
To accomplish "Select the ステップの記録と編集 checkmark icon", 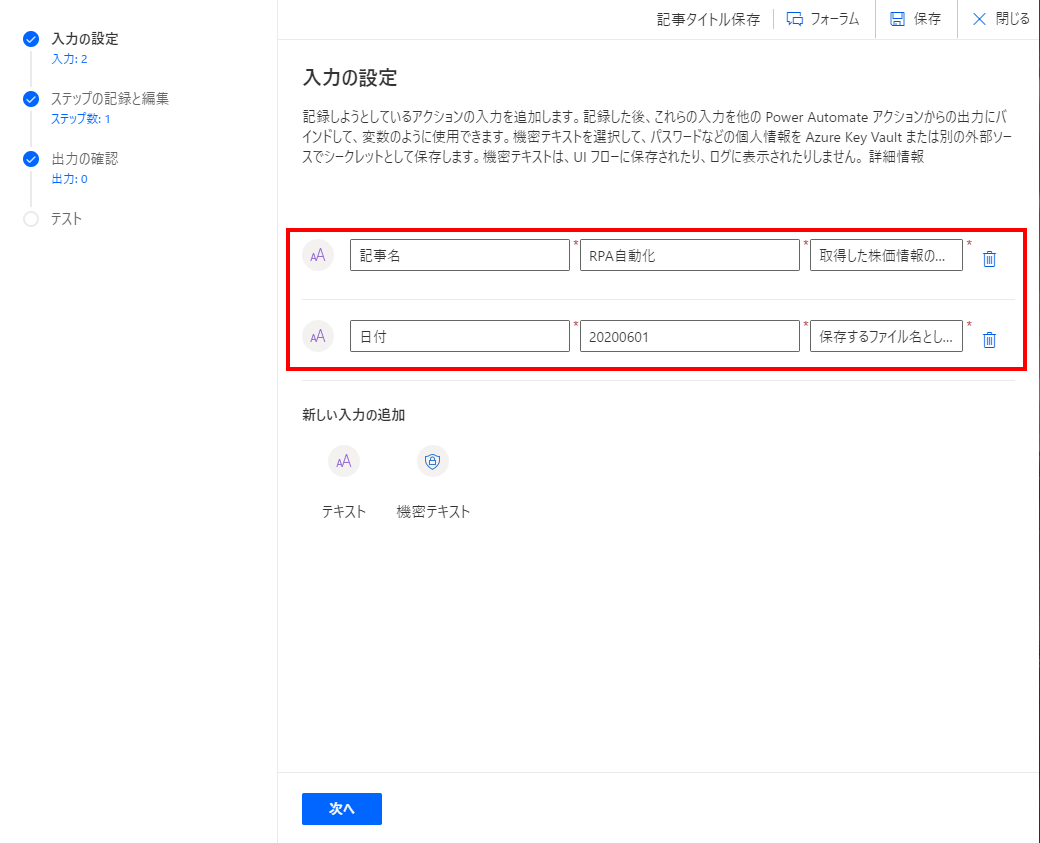I will click(31, 99).
